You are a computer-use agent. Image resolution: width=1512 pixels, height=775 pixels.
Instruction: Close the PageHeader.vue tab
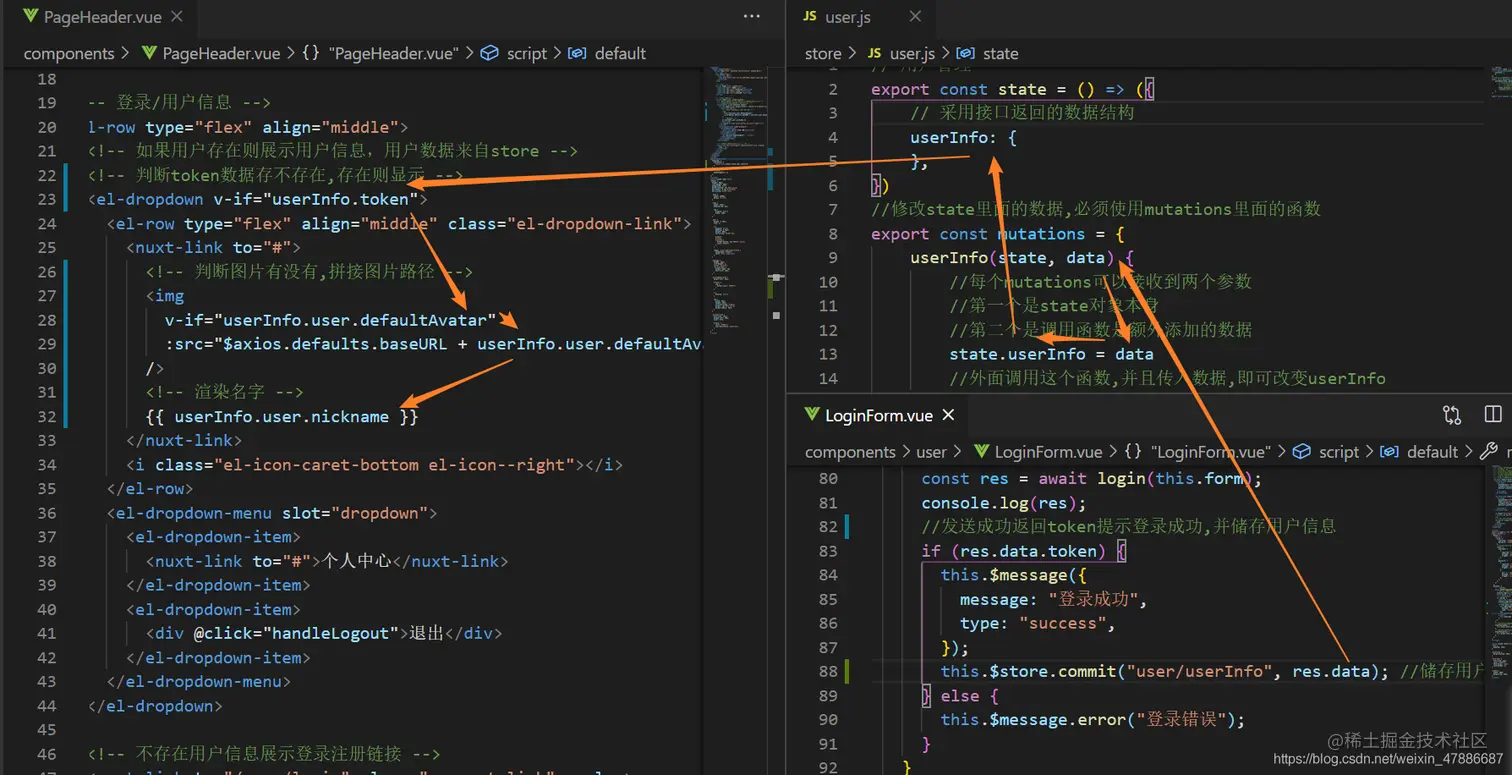coord(177,17)
